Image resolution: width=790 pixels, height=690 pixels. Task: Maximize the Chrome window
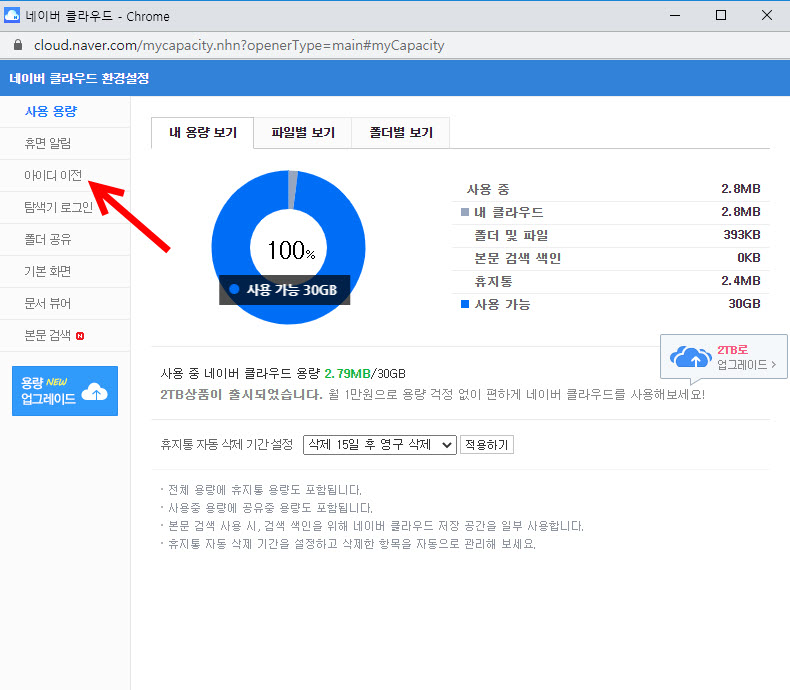click(721, 15)
